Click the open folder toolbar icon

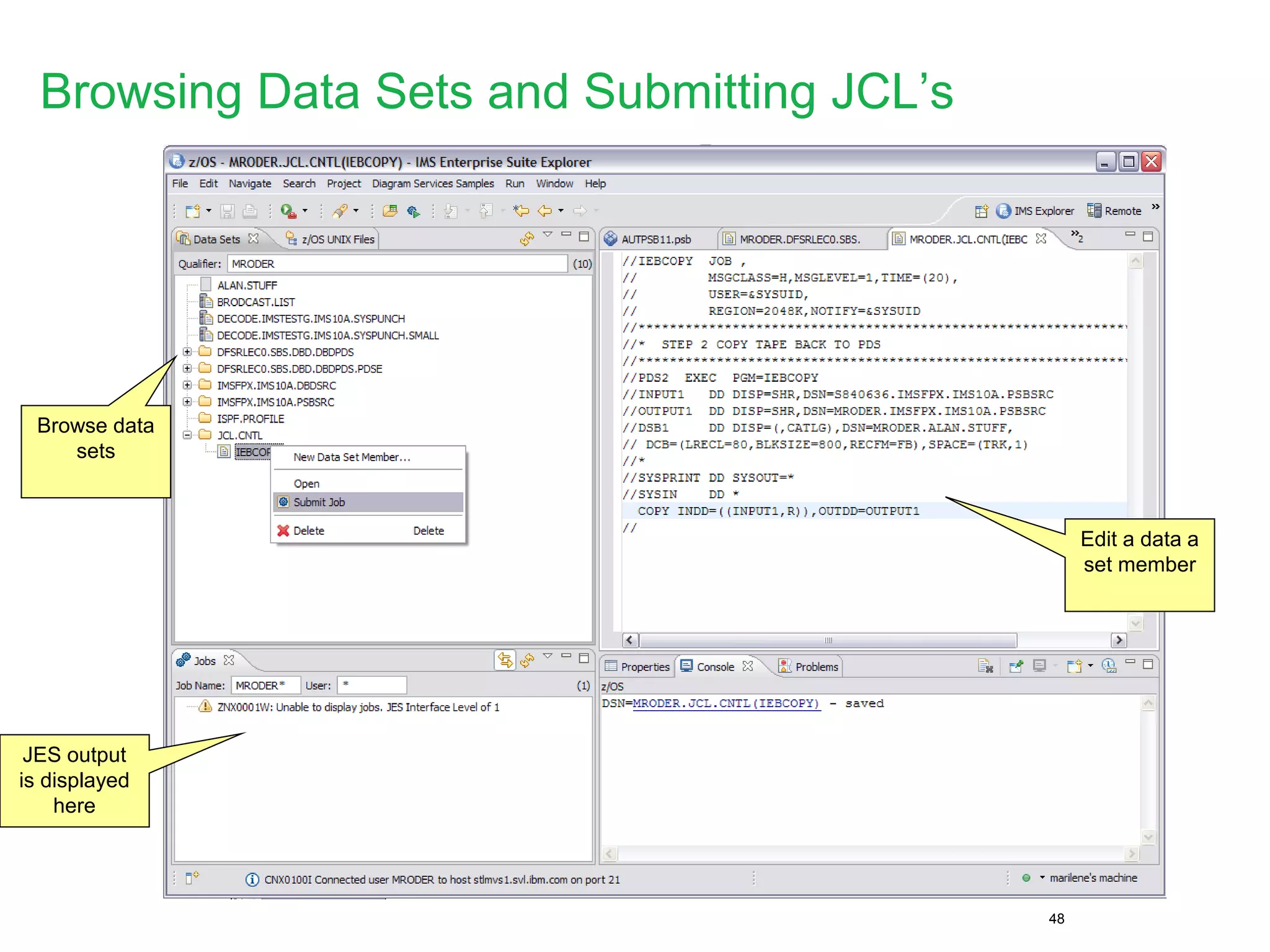click(390, 211)
